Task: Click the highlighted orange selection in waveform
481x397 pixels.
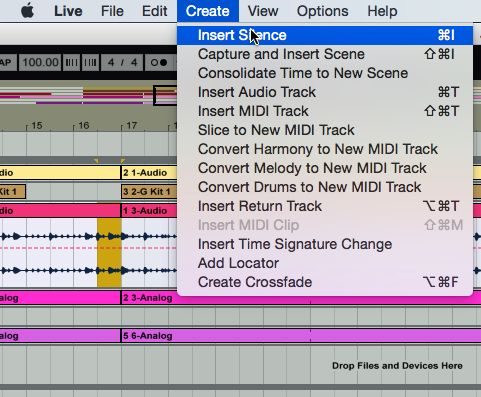Action: pos(109,253)
